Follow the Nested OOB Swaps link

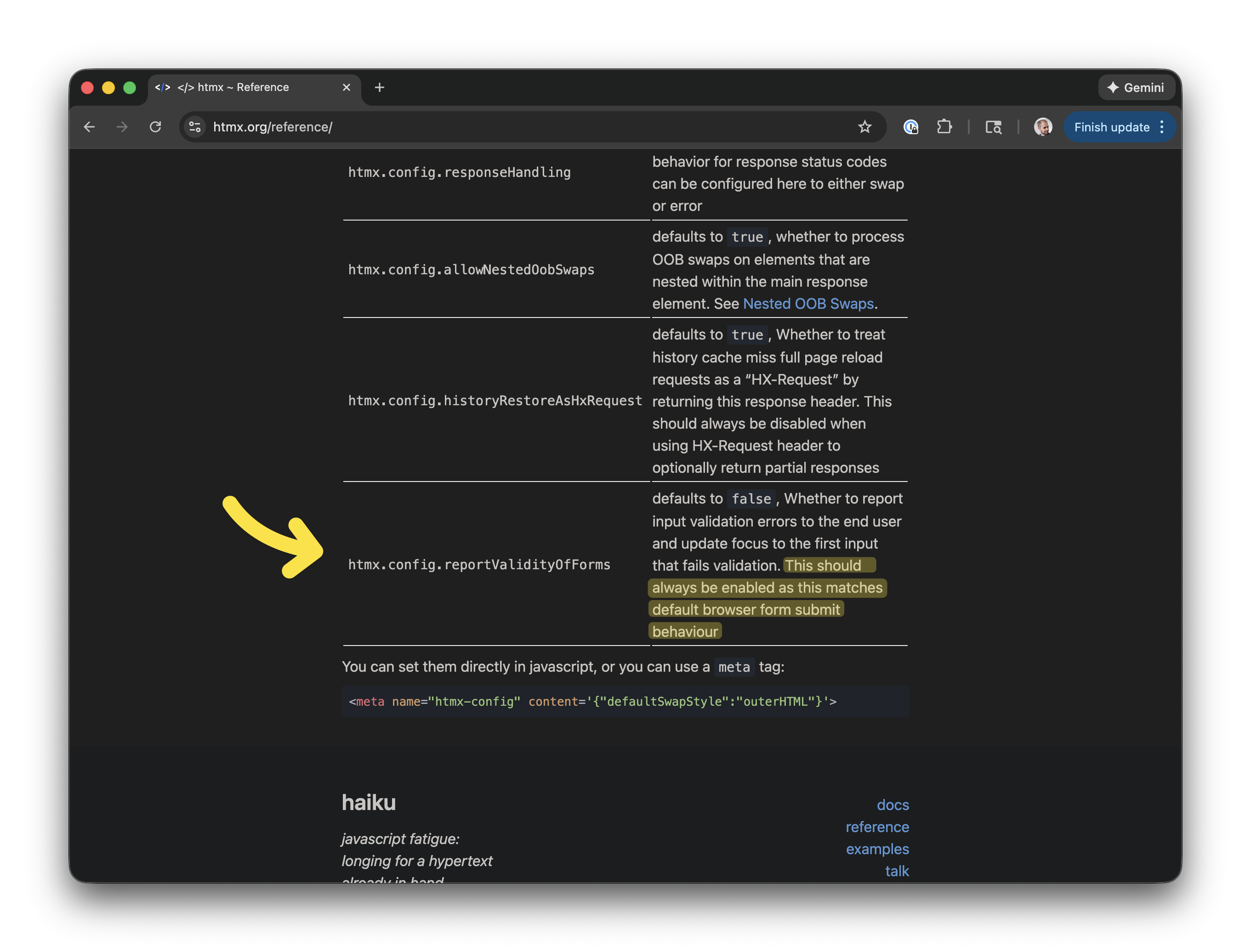coord(808,304)
